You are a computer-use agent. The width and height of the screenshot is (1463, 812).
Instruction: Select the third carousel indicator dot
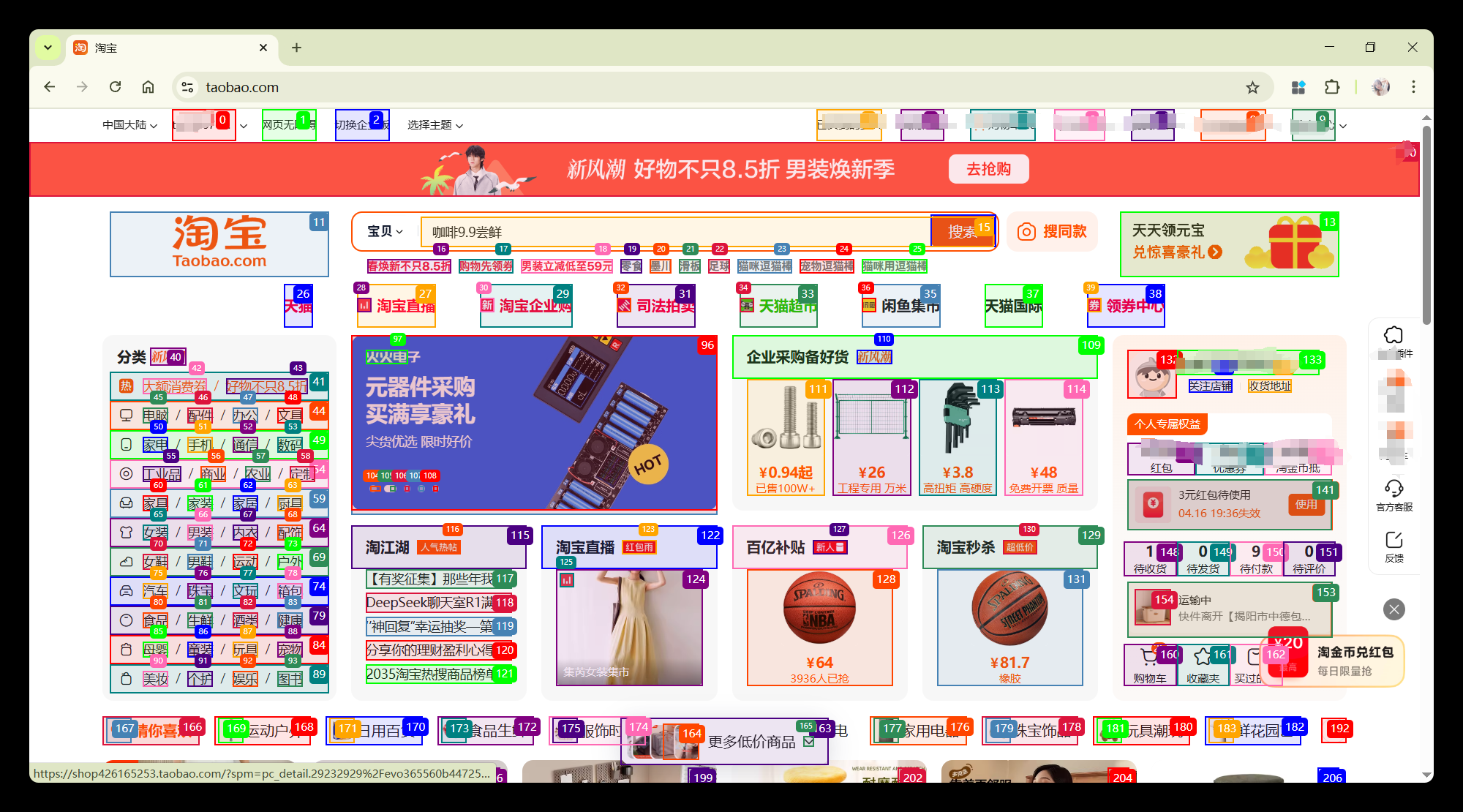point(405,488)
